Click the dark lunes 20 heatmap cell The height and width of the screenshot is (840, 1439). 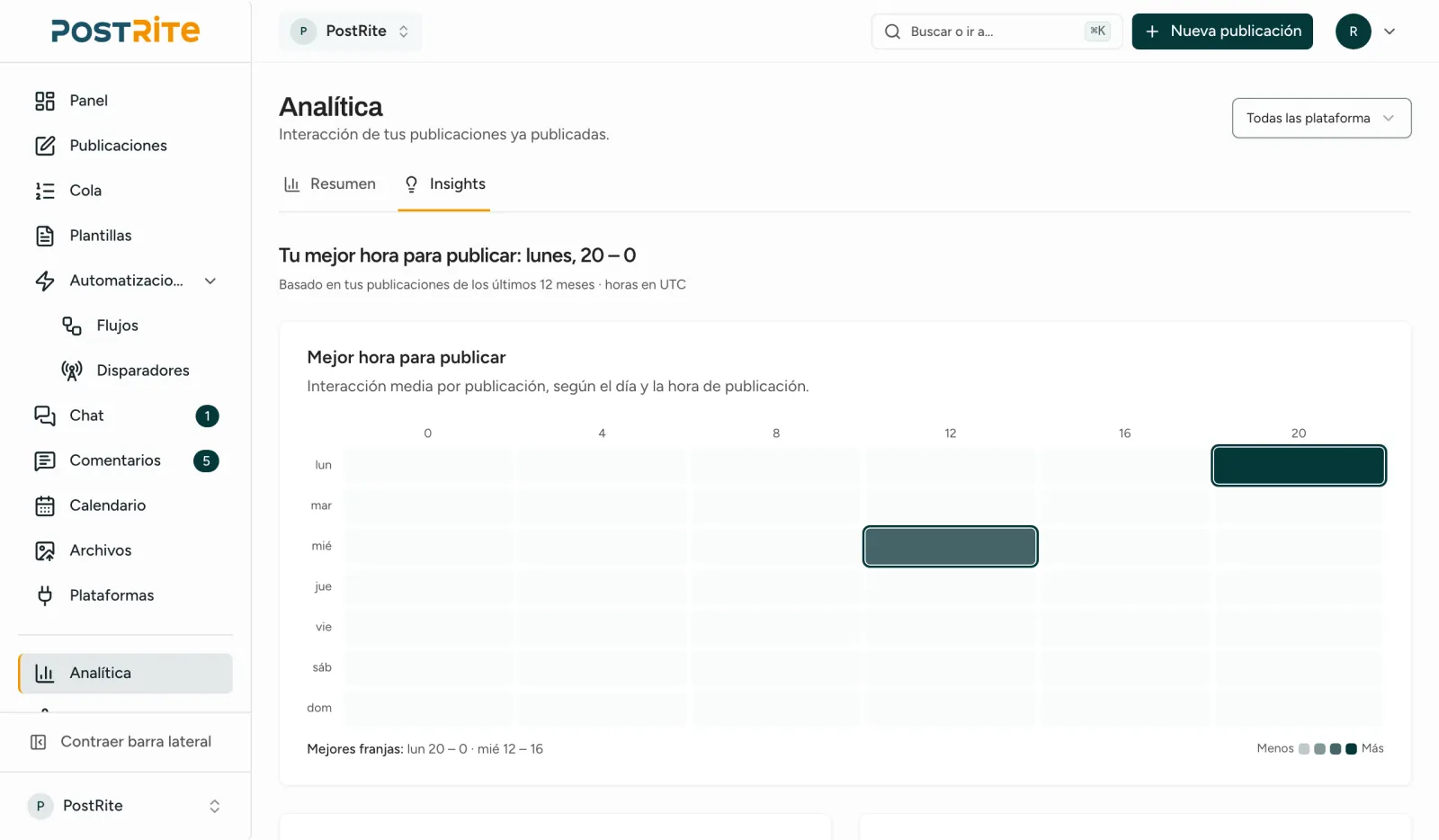point(1299,466)
